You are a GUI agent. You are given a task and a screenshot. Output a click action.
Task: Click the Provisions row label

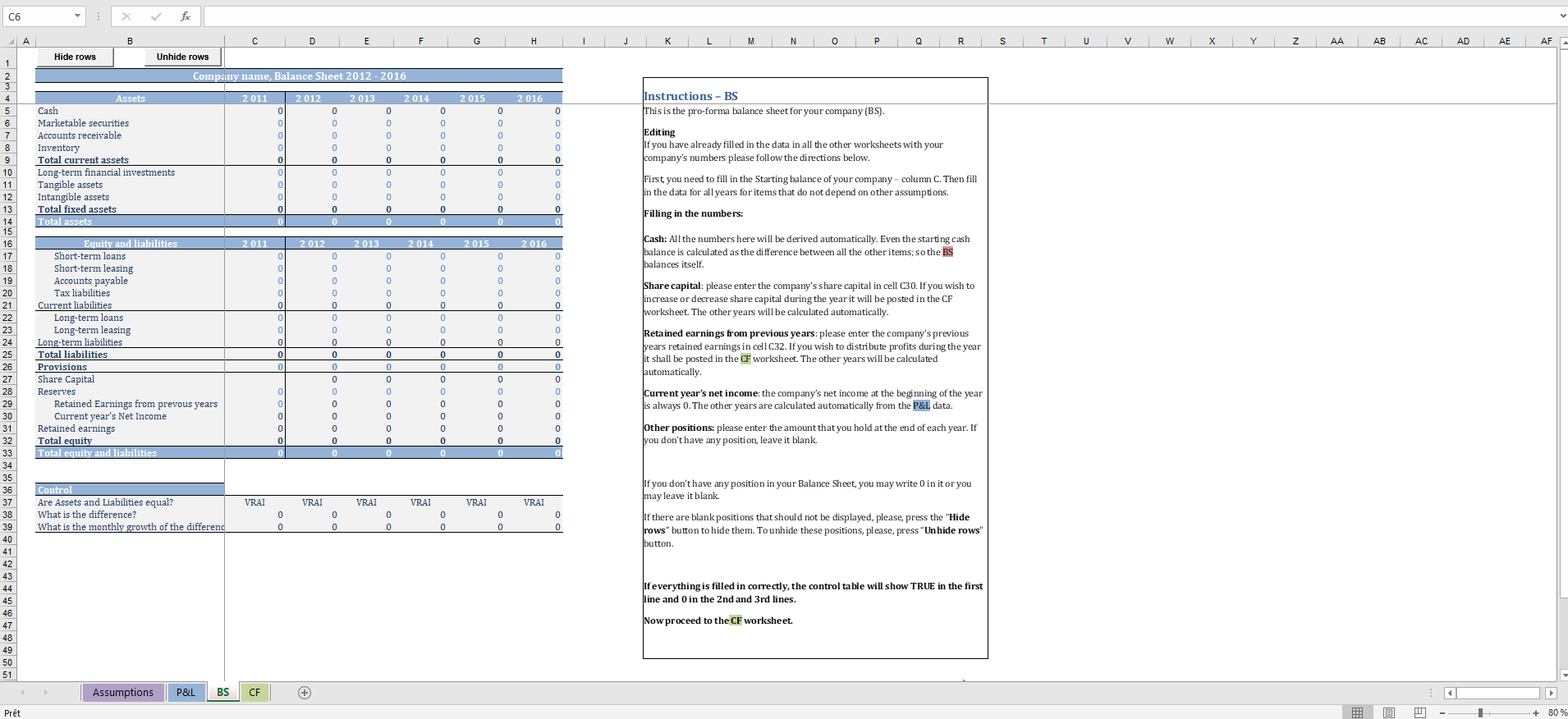[62, 367]
